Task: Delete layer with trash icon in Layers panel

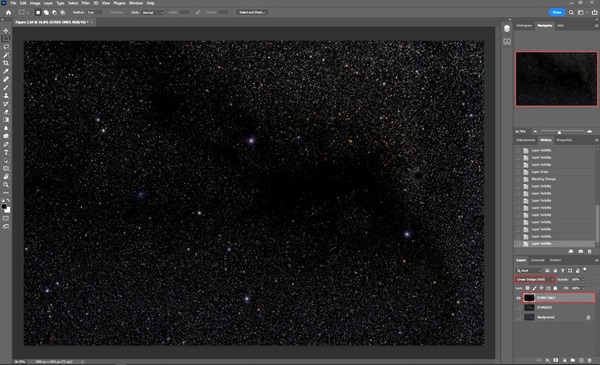Action: tap(589, 360)
